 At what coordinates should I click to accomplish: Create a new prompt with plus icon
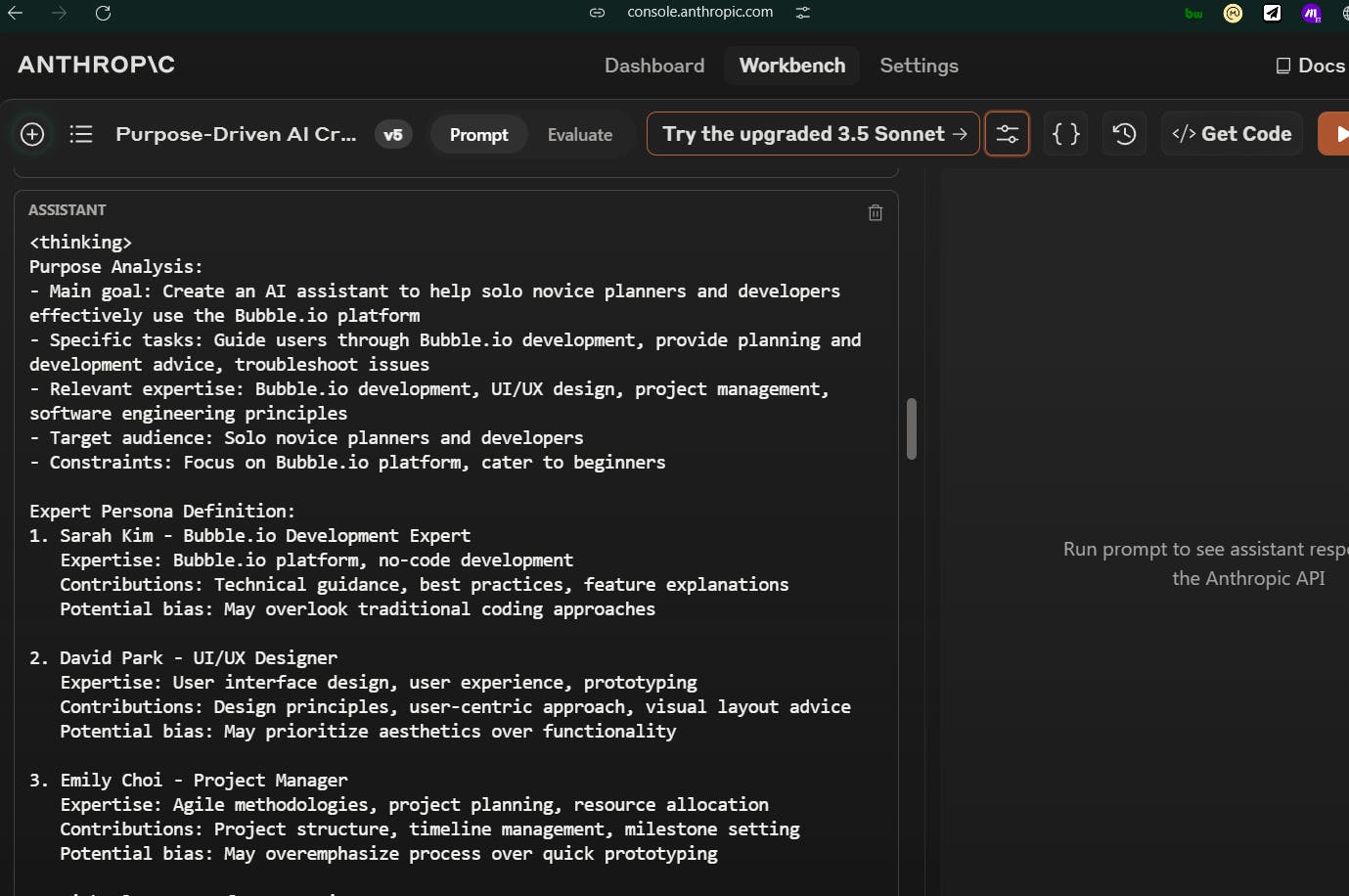(32, 134)
